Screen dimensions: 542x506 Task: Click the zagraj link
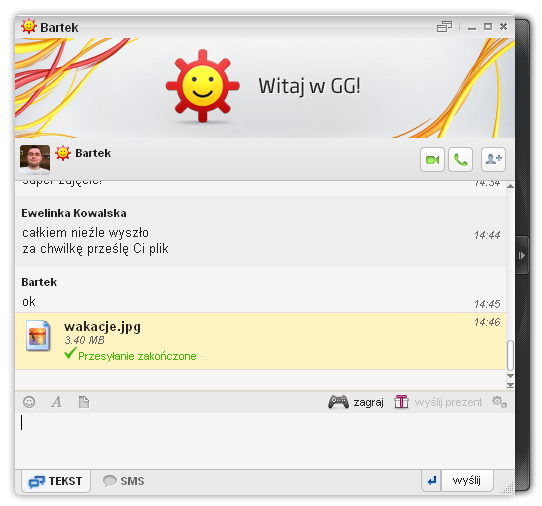368,402
